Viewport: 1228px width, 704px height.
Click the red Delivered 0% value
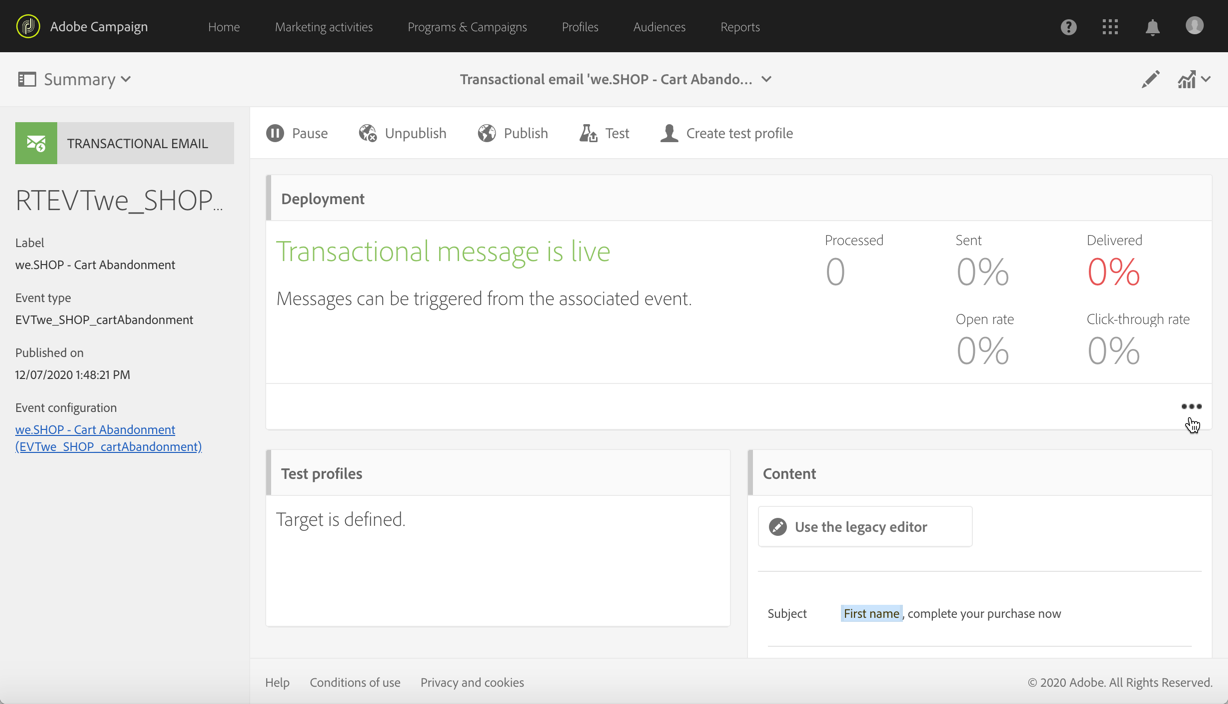[x=1113, y=272]
